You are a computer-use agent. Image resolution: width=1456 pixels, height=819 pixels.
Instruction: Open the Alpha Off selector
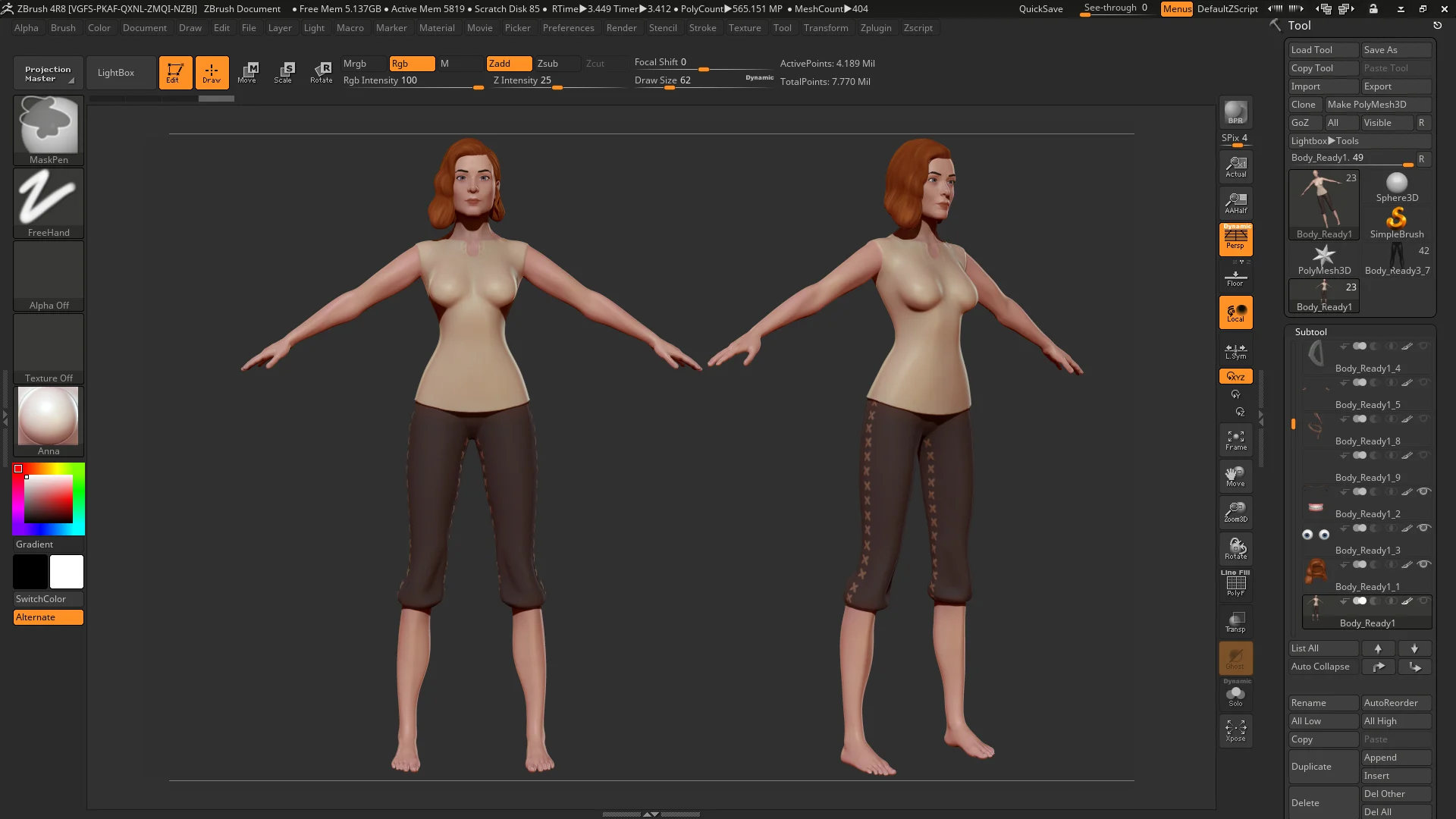49,276
